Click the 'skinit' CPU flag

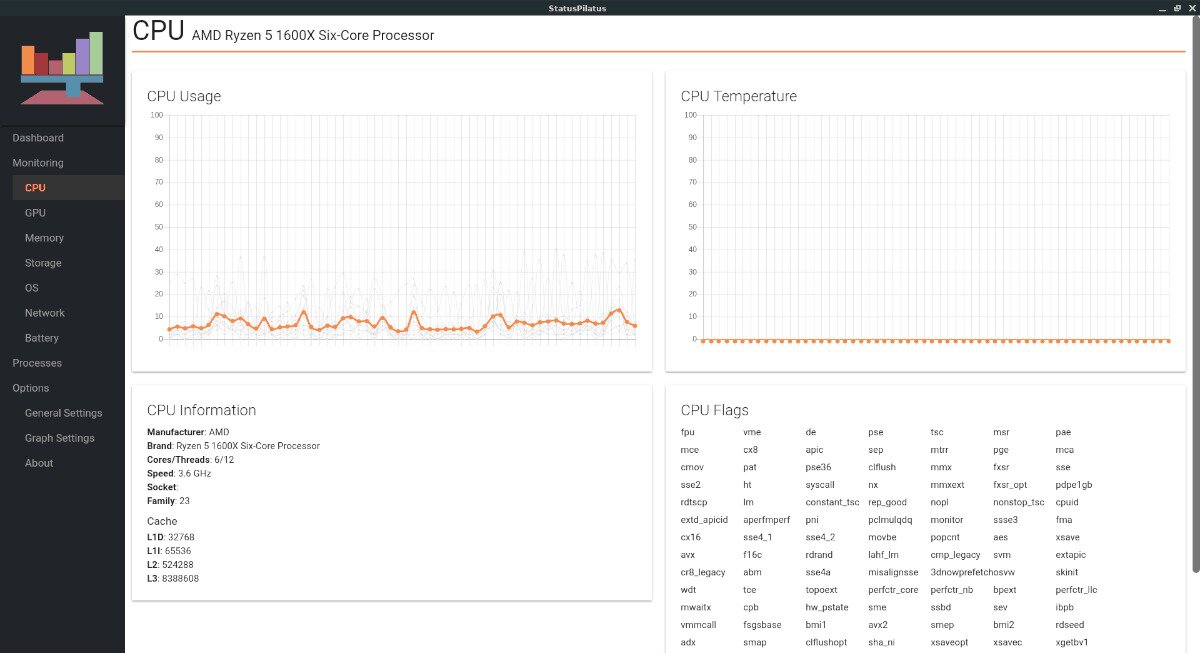coord(1067,572)
